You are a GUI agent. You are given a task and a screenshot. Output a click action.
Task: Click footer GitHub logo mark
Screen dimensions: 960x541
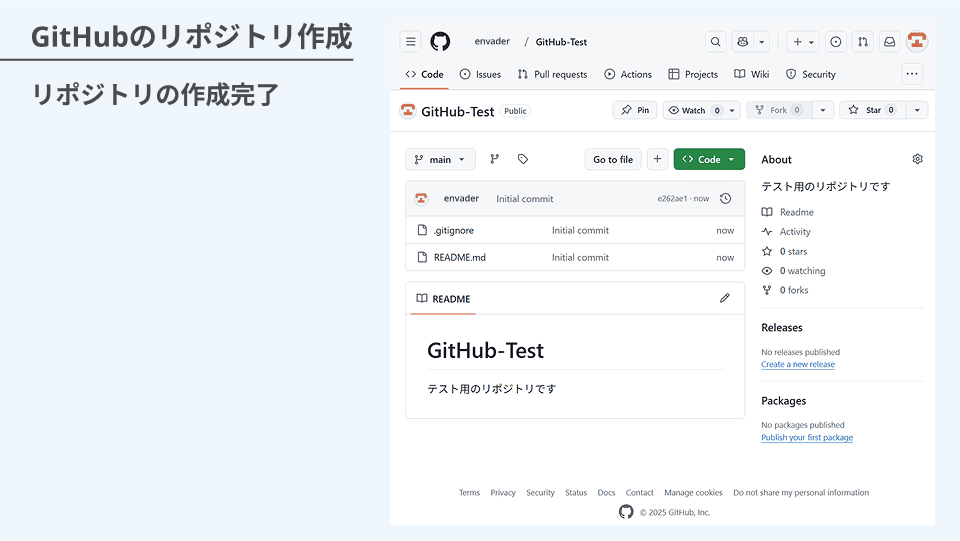[626, 512]
